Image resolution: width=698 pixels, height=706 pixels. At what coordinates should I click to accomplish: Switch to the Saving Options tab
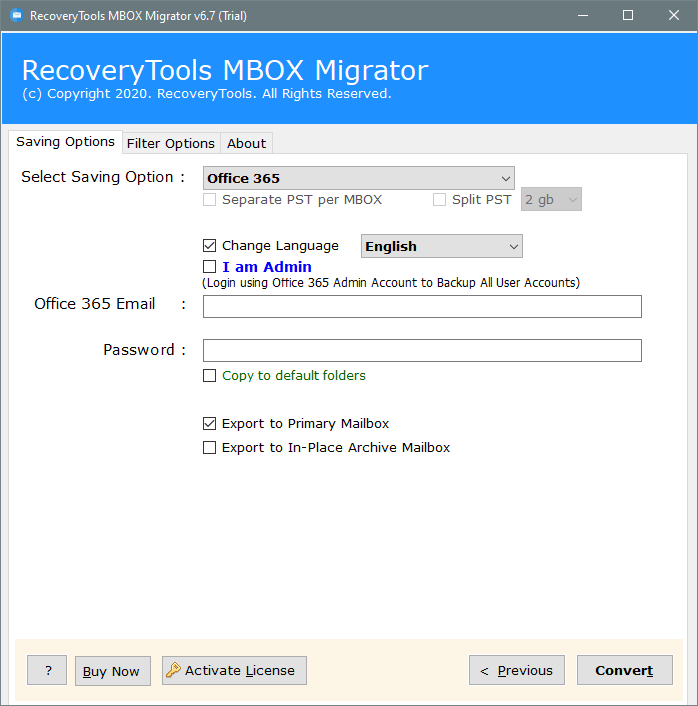pos(65,142)
